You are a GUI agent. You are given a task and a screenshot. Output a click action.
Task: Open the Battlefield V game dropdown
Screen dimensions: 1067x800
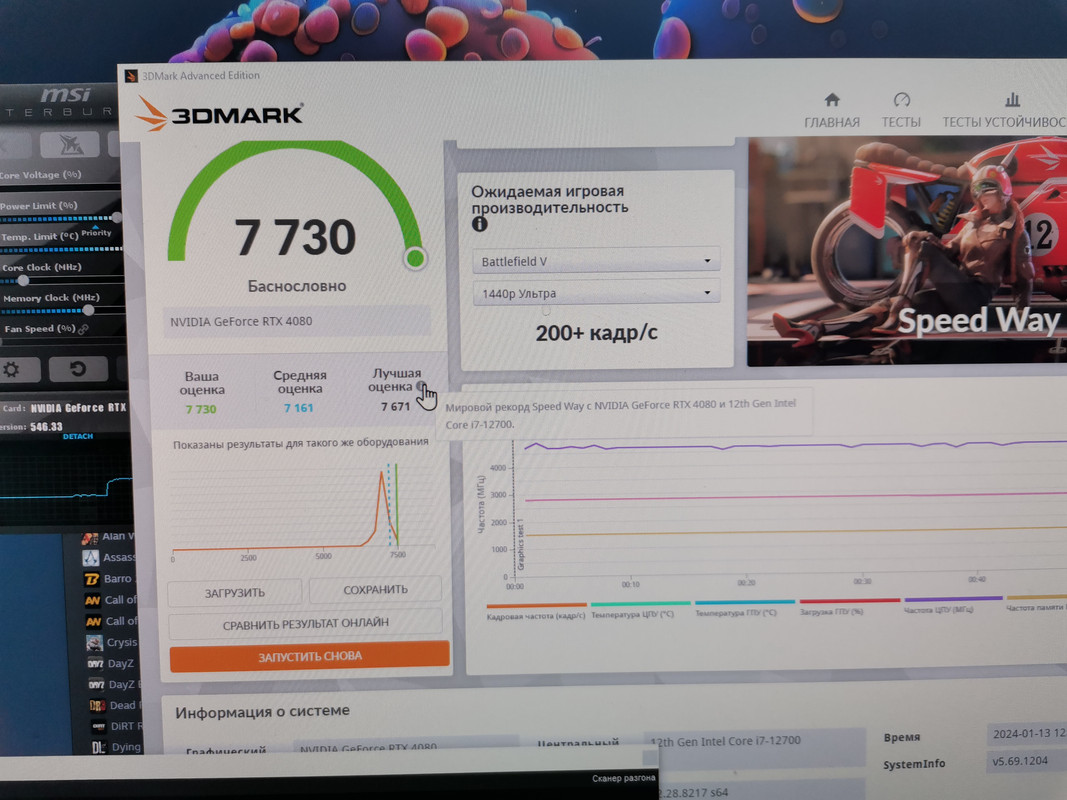596,261
